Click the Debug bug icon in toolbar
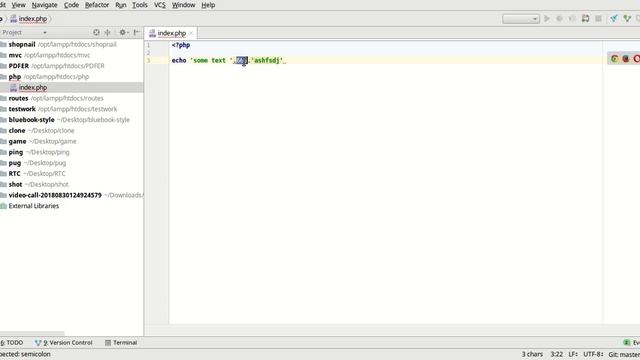 tap(560, 18)
